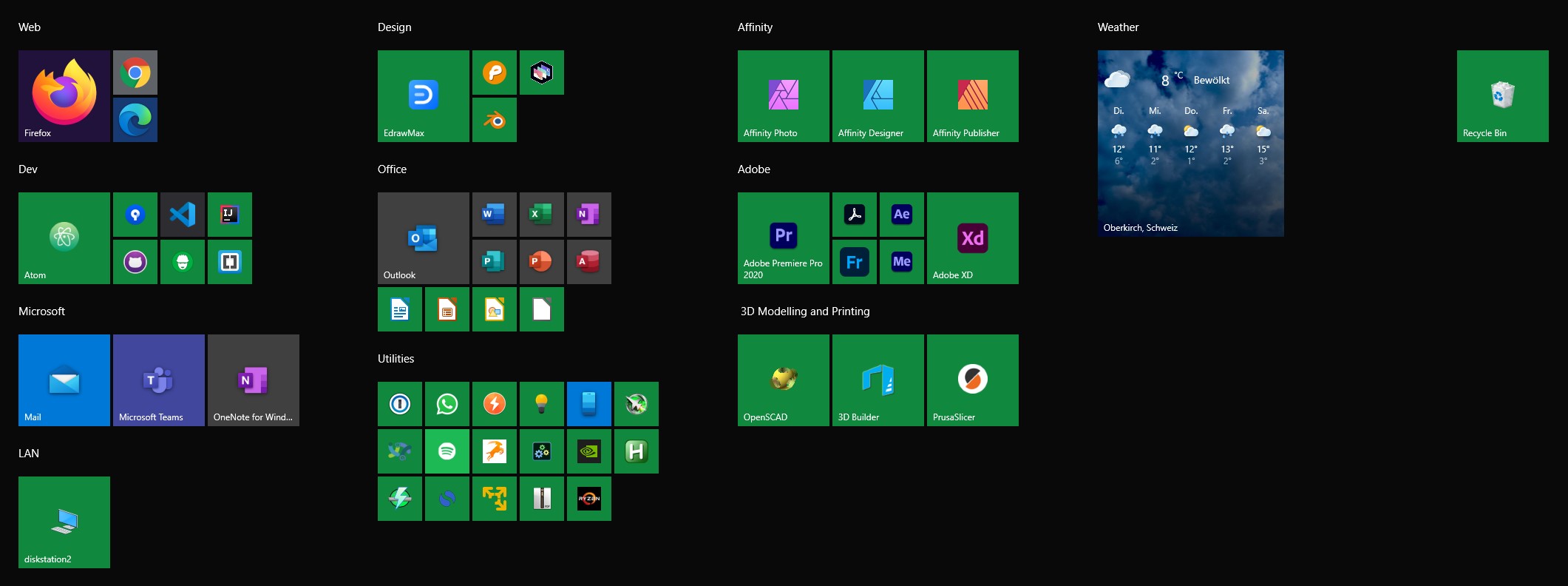Open the yellow arrows icon tile
Screen dimensions: 1568x586
tap(495, 499)
